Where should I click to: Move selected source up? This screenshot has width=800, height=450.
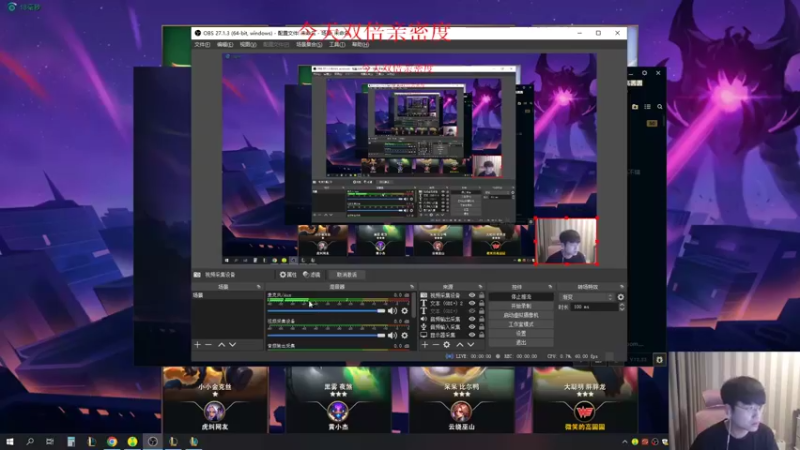460,345
